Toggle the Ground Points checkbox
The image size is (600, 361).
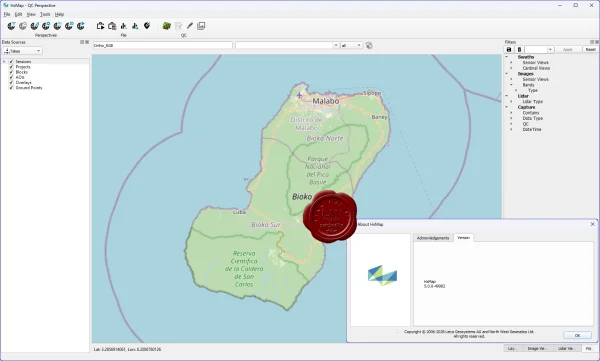pyautogui.click(x=11, y=88)
